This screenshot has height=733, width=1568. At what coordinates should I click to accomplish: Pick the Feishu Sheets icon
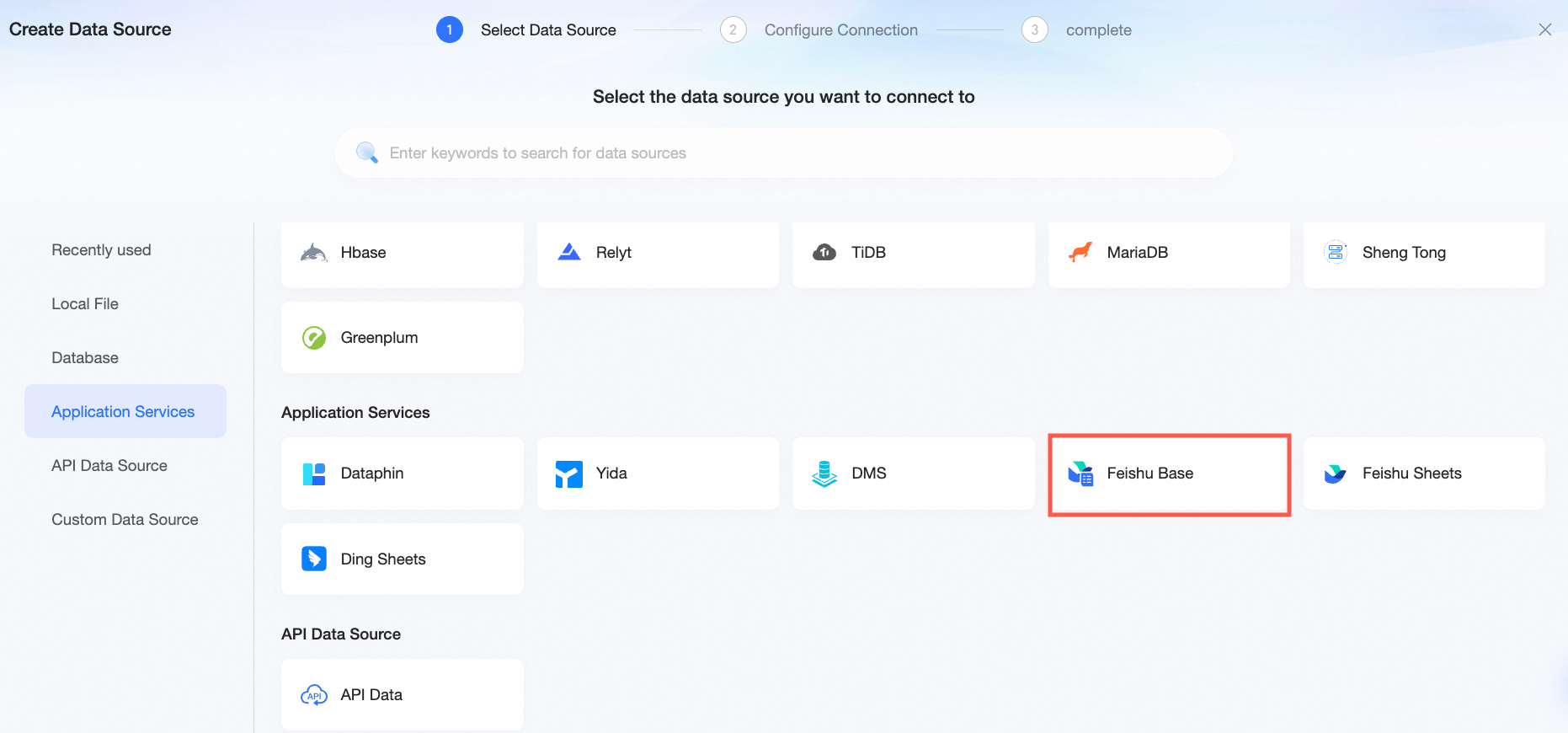pyautogui.click(x=1336, y=474)
